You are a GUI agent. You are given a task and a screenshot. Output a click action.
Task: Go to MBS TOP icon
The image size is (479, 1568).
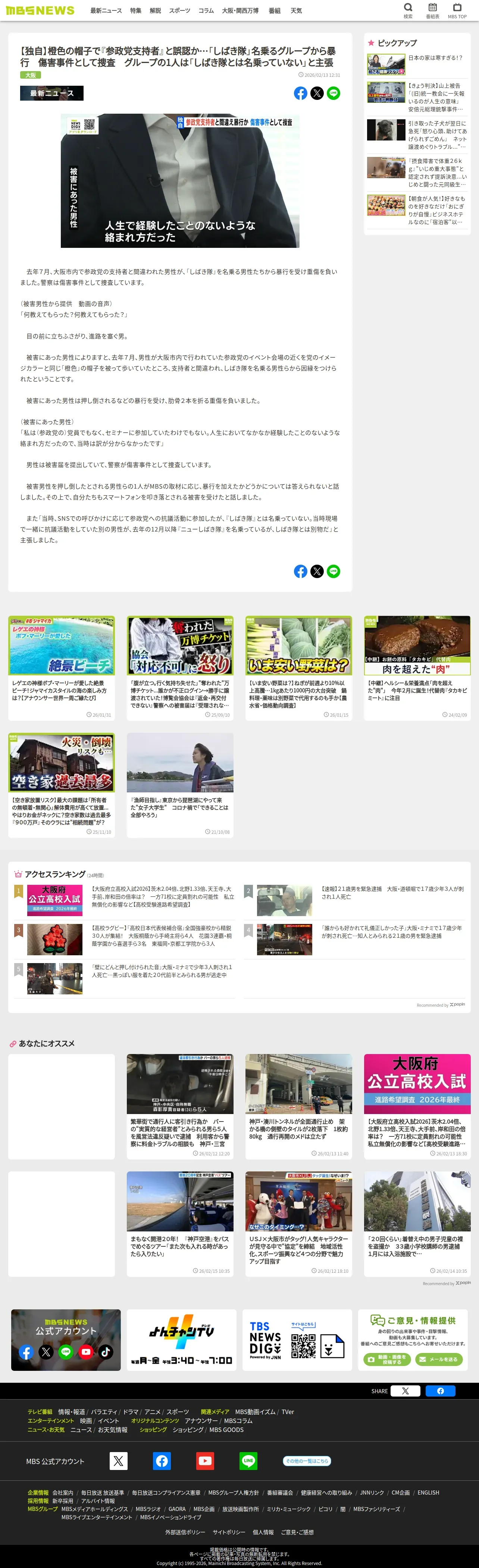tap(457, 10)
